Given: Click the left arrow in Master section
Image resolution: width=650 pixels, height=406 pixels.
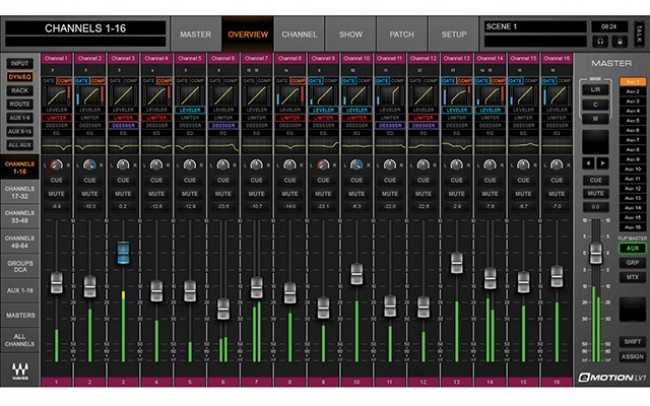Looking at the screenshot, I should 588,162.
